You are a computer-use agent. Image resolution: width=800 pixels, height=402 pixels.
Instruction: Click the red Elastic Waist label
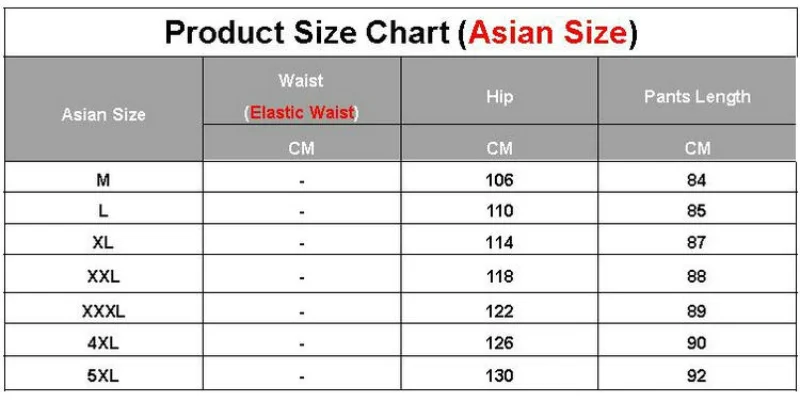303,113
